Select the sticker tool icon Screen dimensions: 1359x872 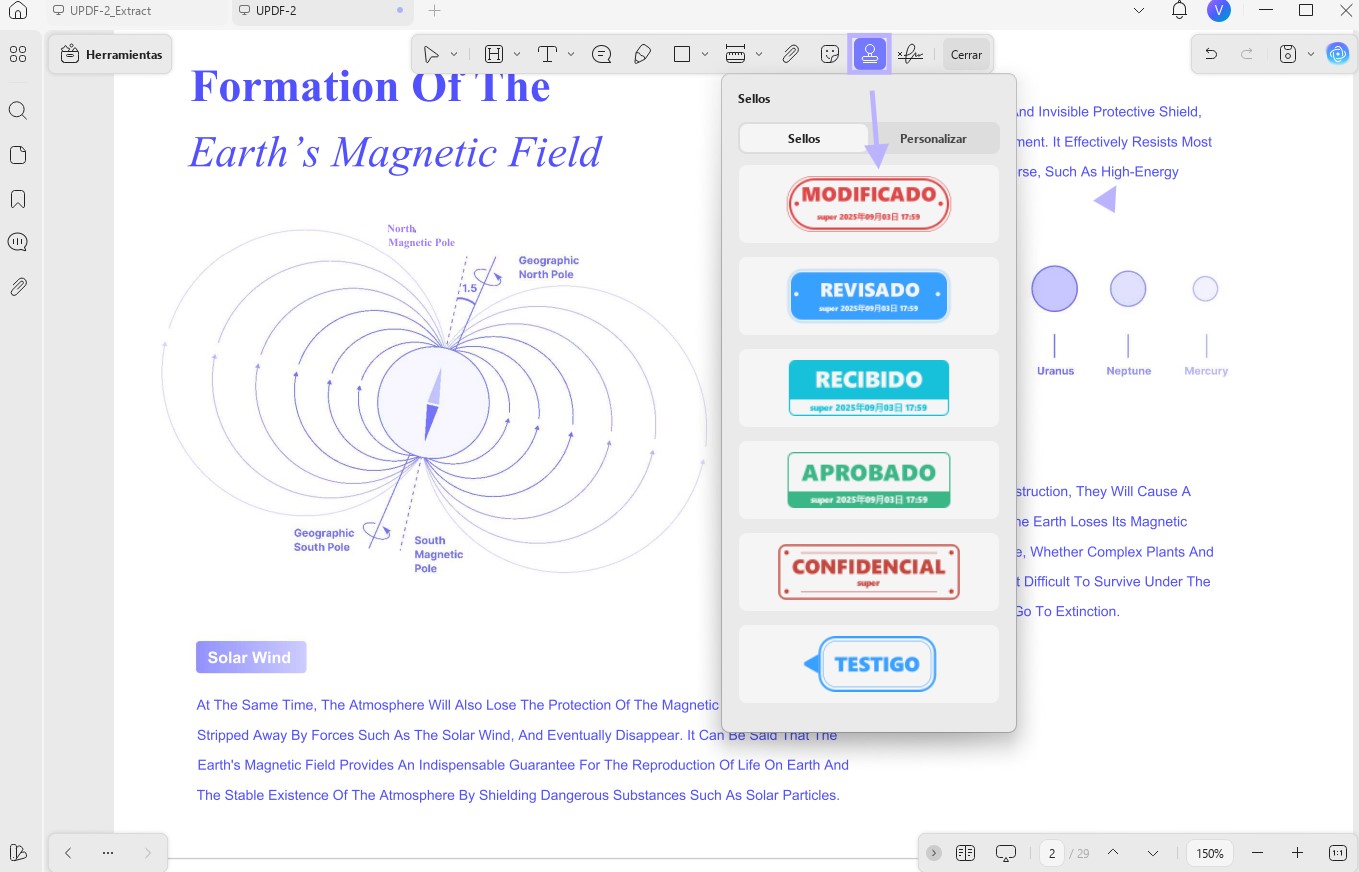coord(829,54)
